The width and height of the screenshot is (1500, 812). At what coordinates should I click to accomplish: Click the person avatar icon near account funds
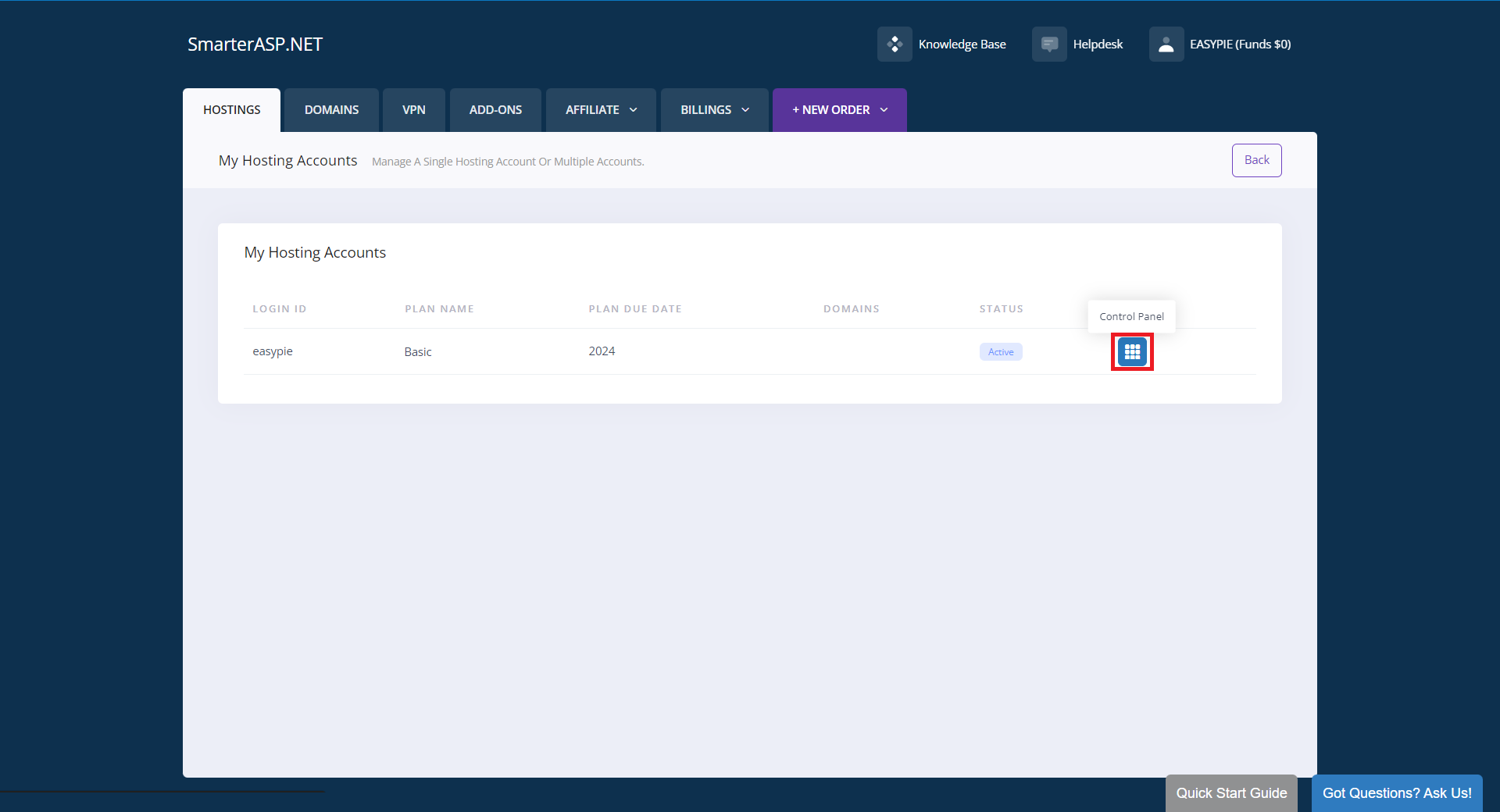tap(1166, 44)
